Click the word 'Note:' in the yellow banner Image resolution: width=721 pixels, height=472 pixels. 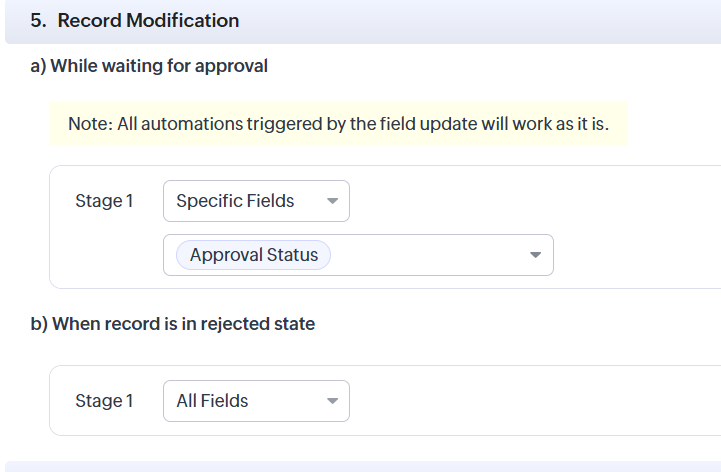point(89,124)
